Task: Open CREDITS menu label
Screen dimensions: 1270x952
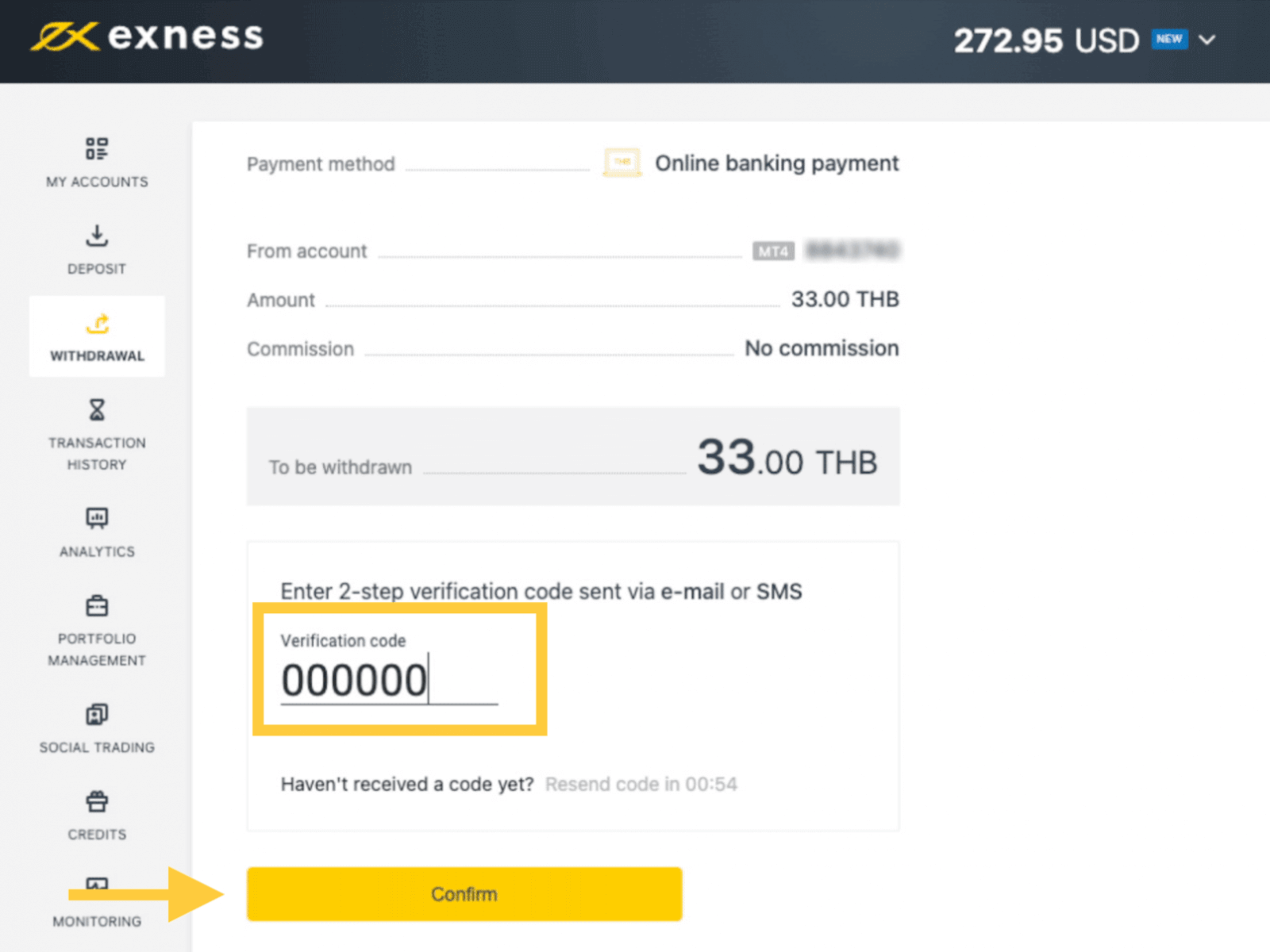Action: click(x=97, y=835)
